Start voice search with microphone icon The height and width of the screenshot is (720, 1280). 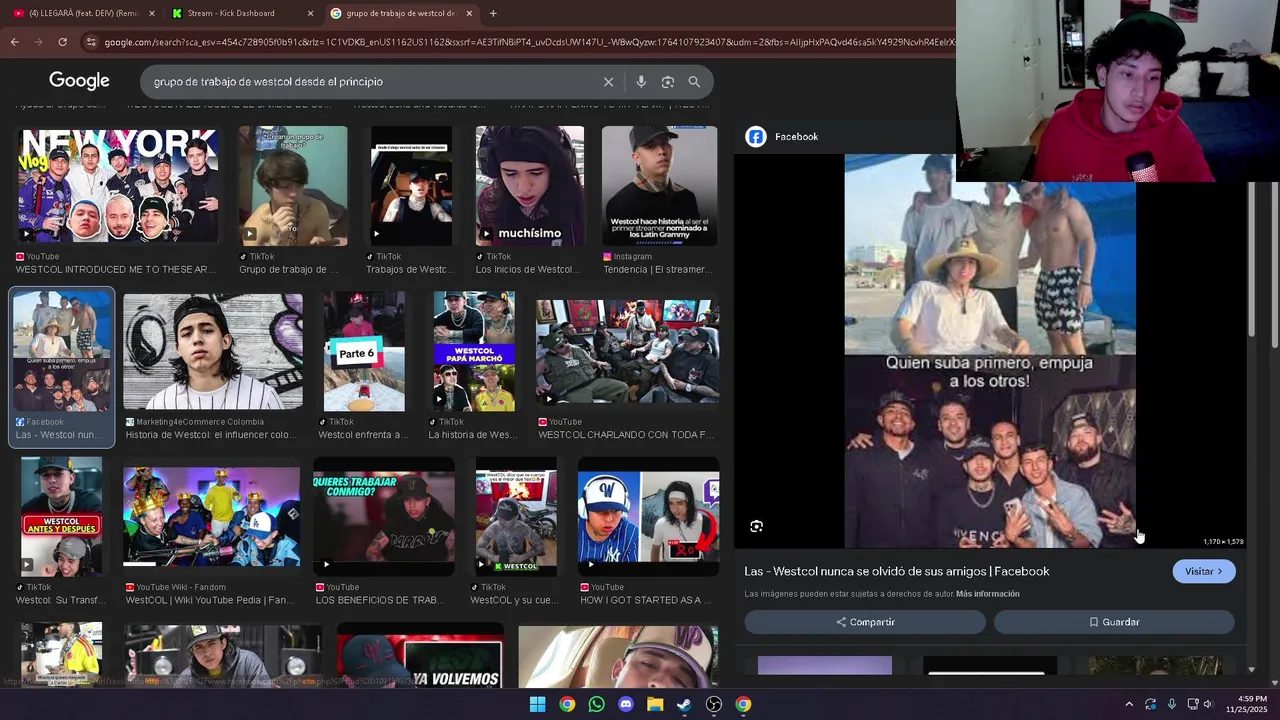(641, 82)
